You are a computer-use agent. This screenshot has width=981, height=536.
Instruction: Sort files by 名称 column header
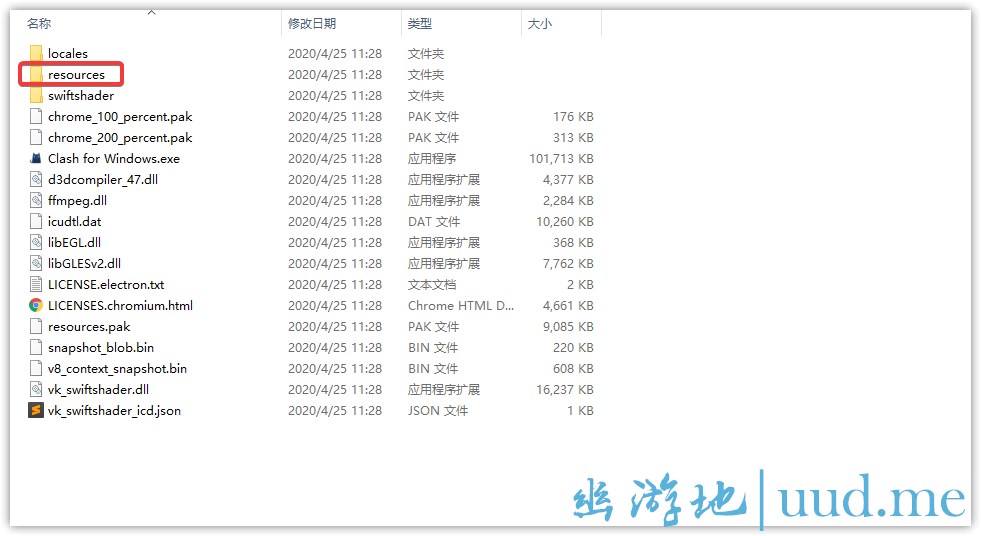[39, 23]
